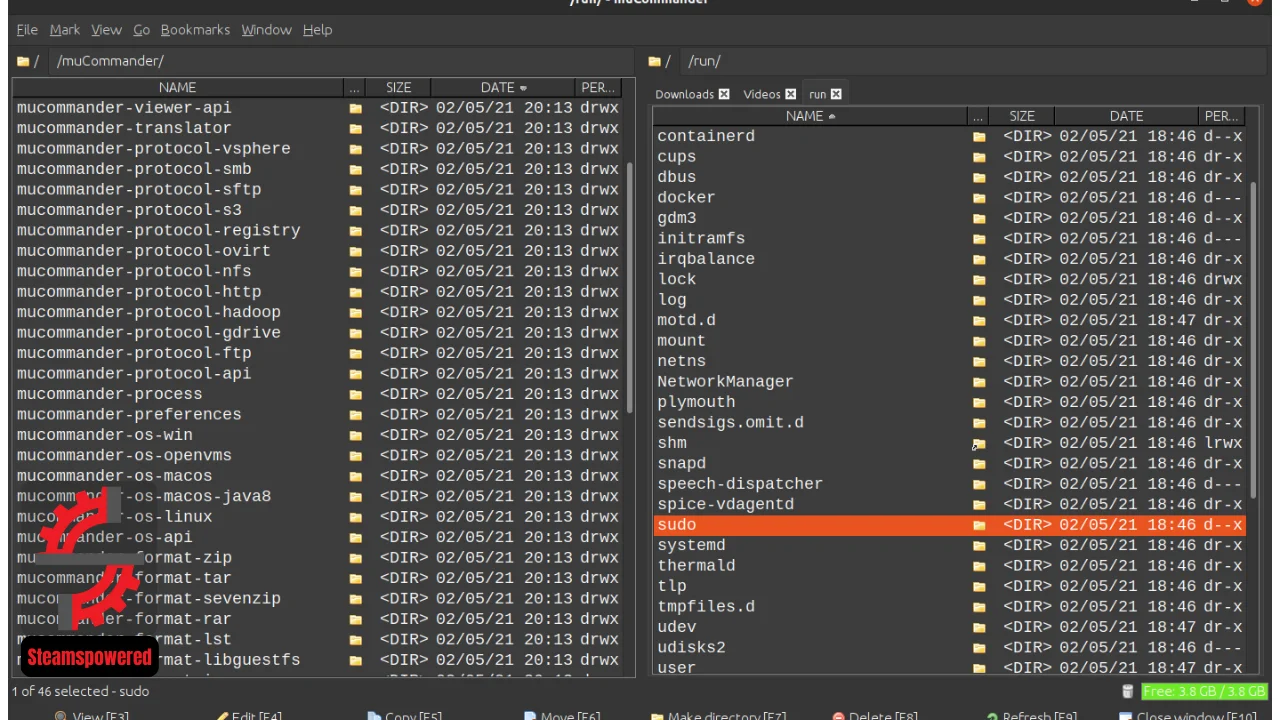Sort right panel by SIZE column
1280x720 pixels.
click(x=1022, y=116)
